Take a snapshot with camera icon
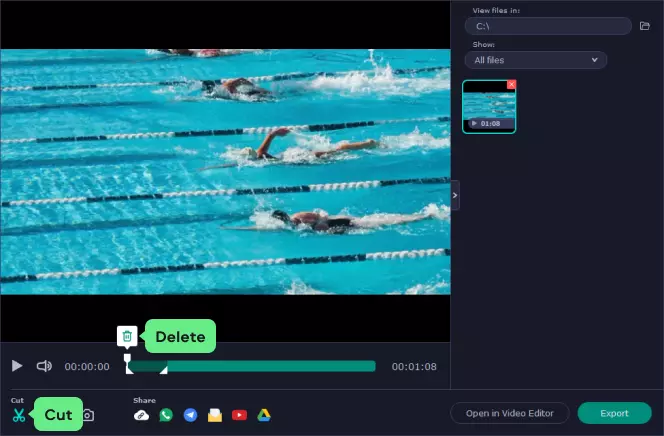Screen dimensions: 664x436 89,415
